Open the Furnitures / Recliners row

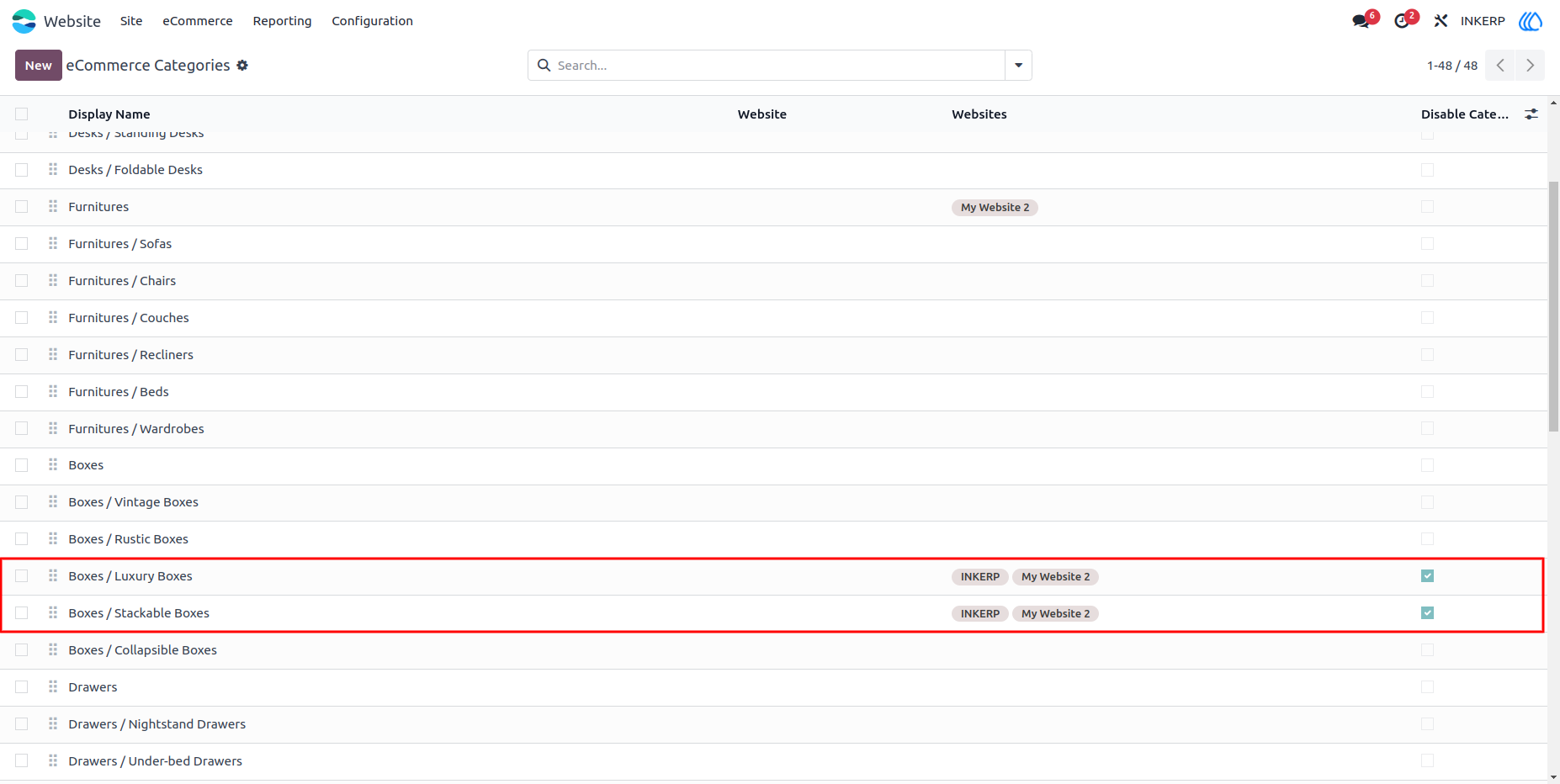coord(773,355)
